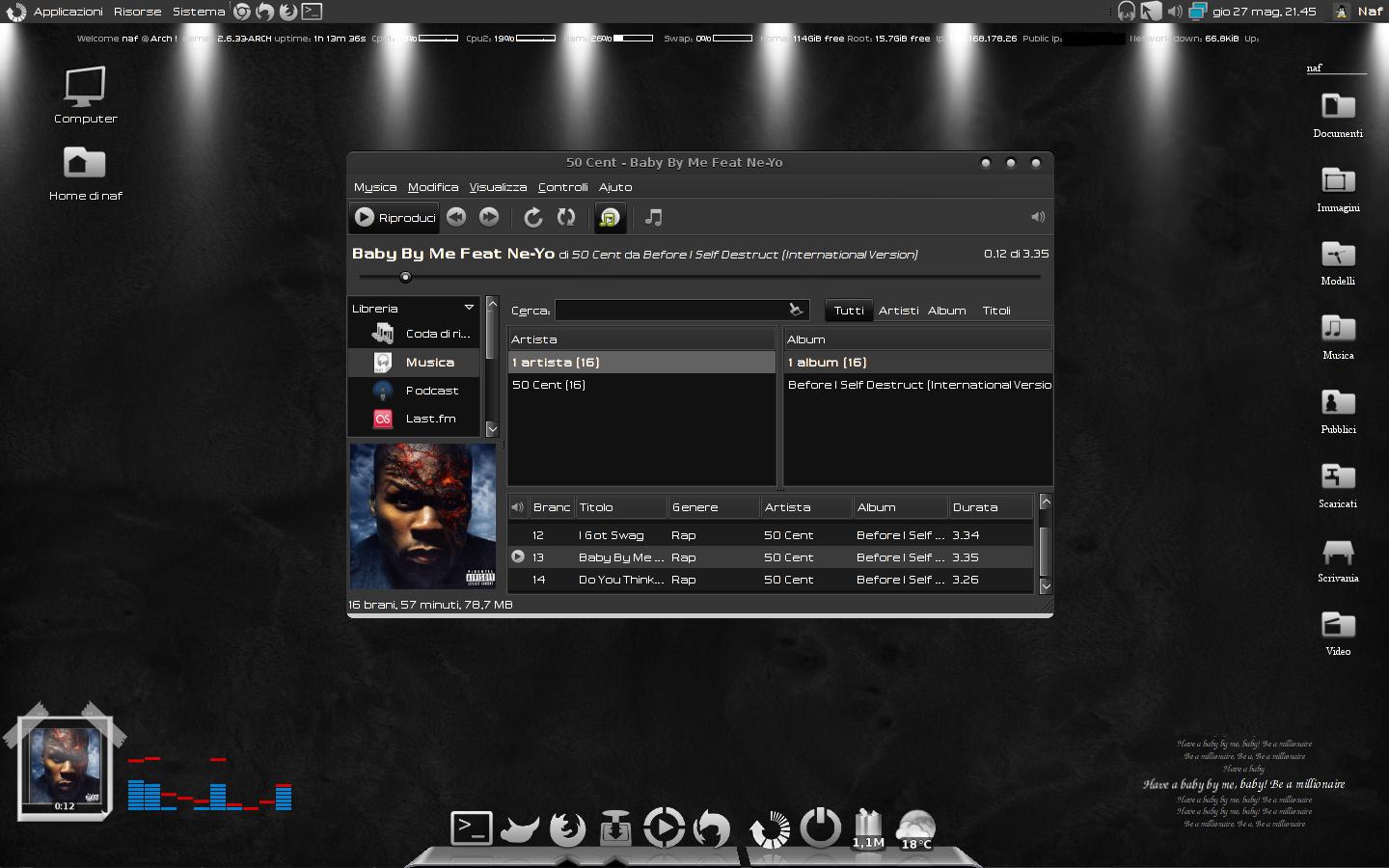Image resolution: width=1389 pixels, height=868 pixels.
Task: Sort tracks by Durata column header
Action: (991, 507)
